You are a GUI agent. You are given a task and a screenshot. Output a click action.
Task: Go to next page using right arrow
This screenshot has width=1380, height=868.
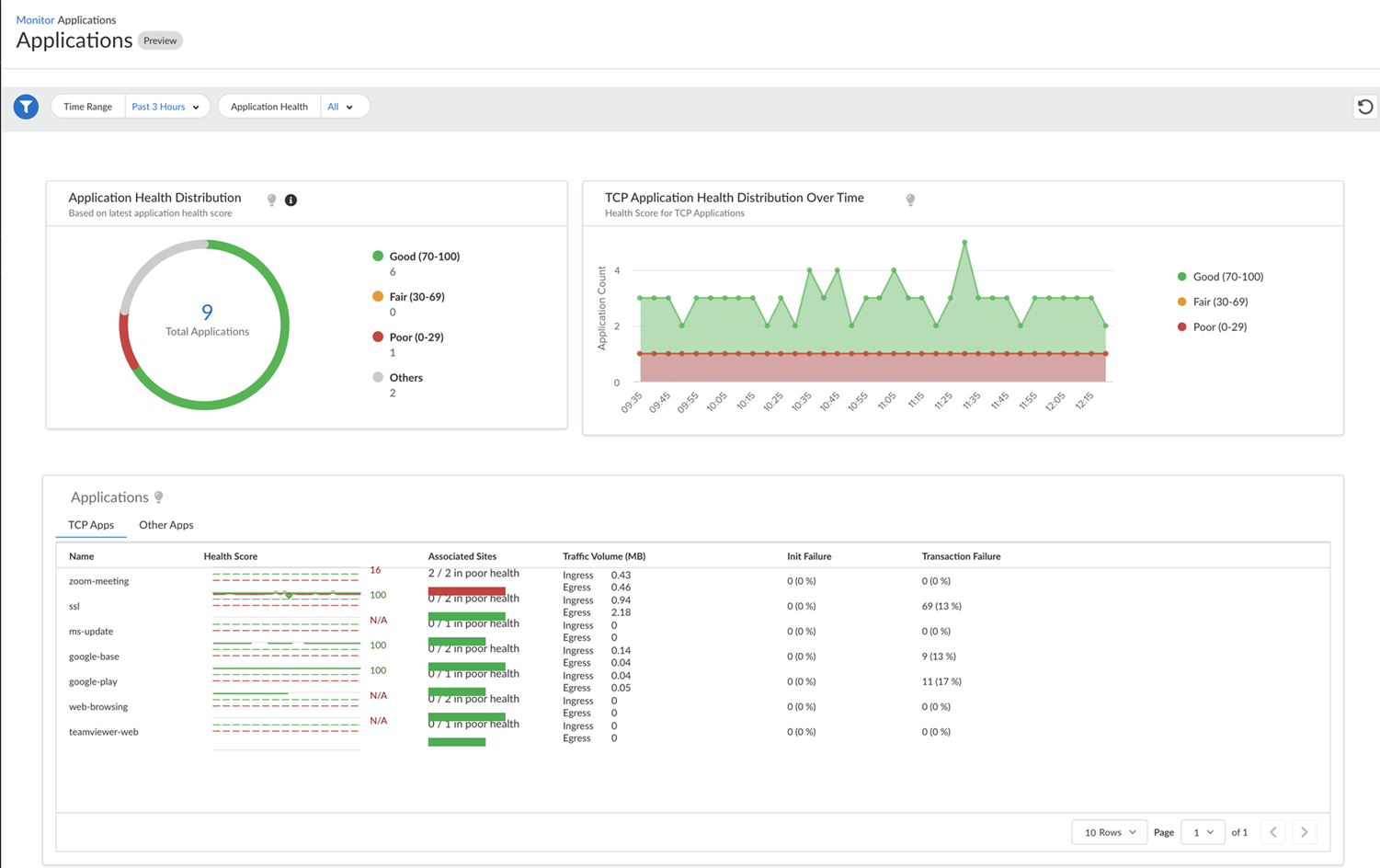tap(1304, 832)
